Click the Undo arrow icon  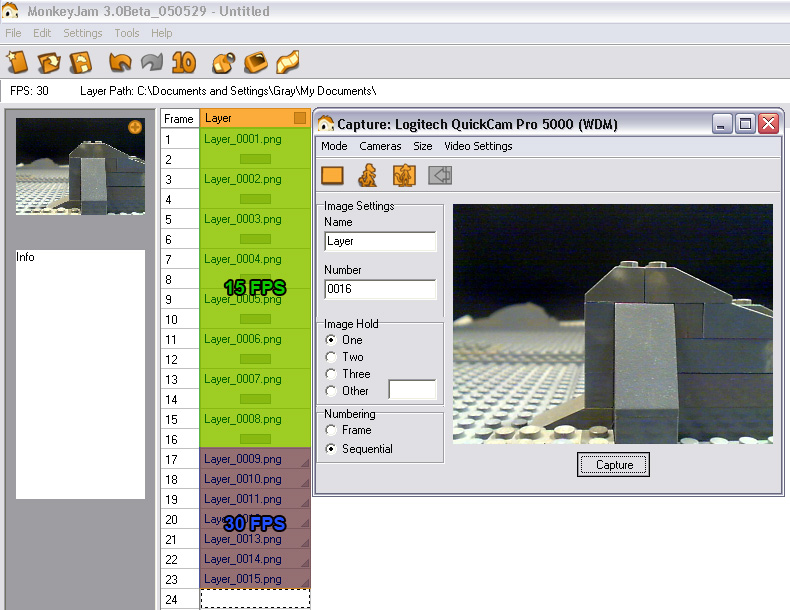pos(120,62)
